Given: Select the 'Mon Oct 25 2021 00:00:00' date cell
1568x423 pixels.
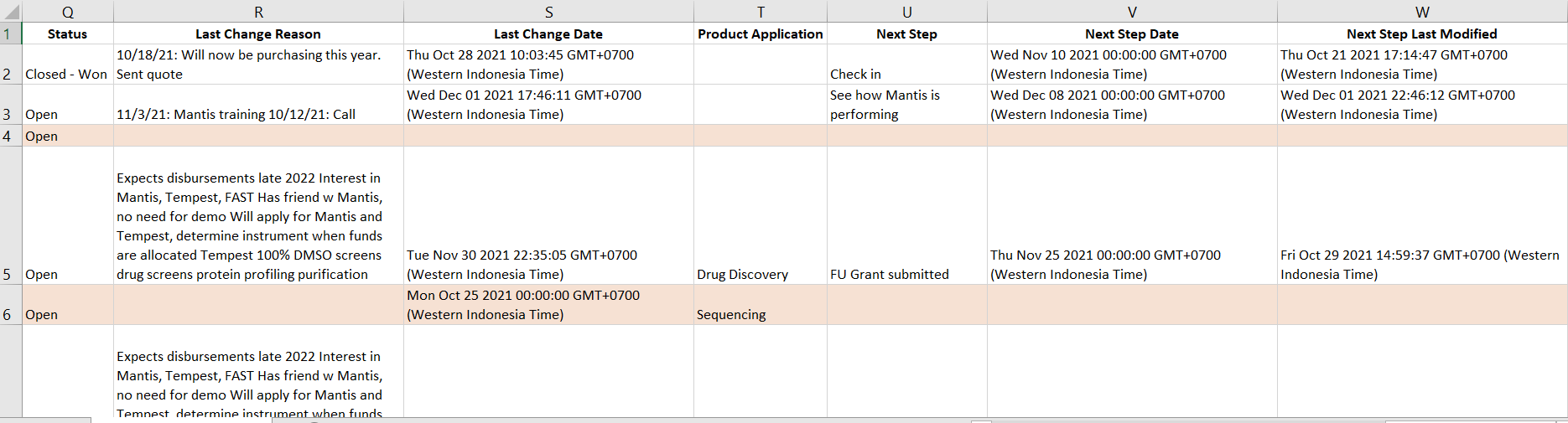Looking at the screenshot, I should [548, 305].
